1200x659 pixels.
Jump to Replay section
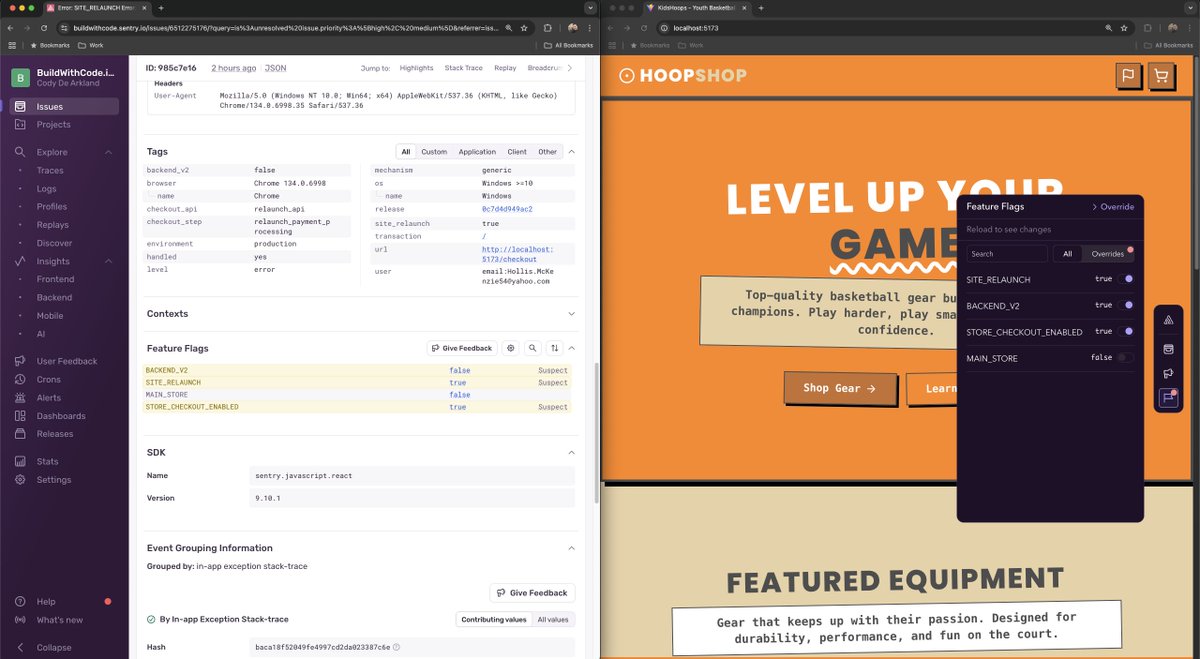pyautogui.click(x=505, y=68)
